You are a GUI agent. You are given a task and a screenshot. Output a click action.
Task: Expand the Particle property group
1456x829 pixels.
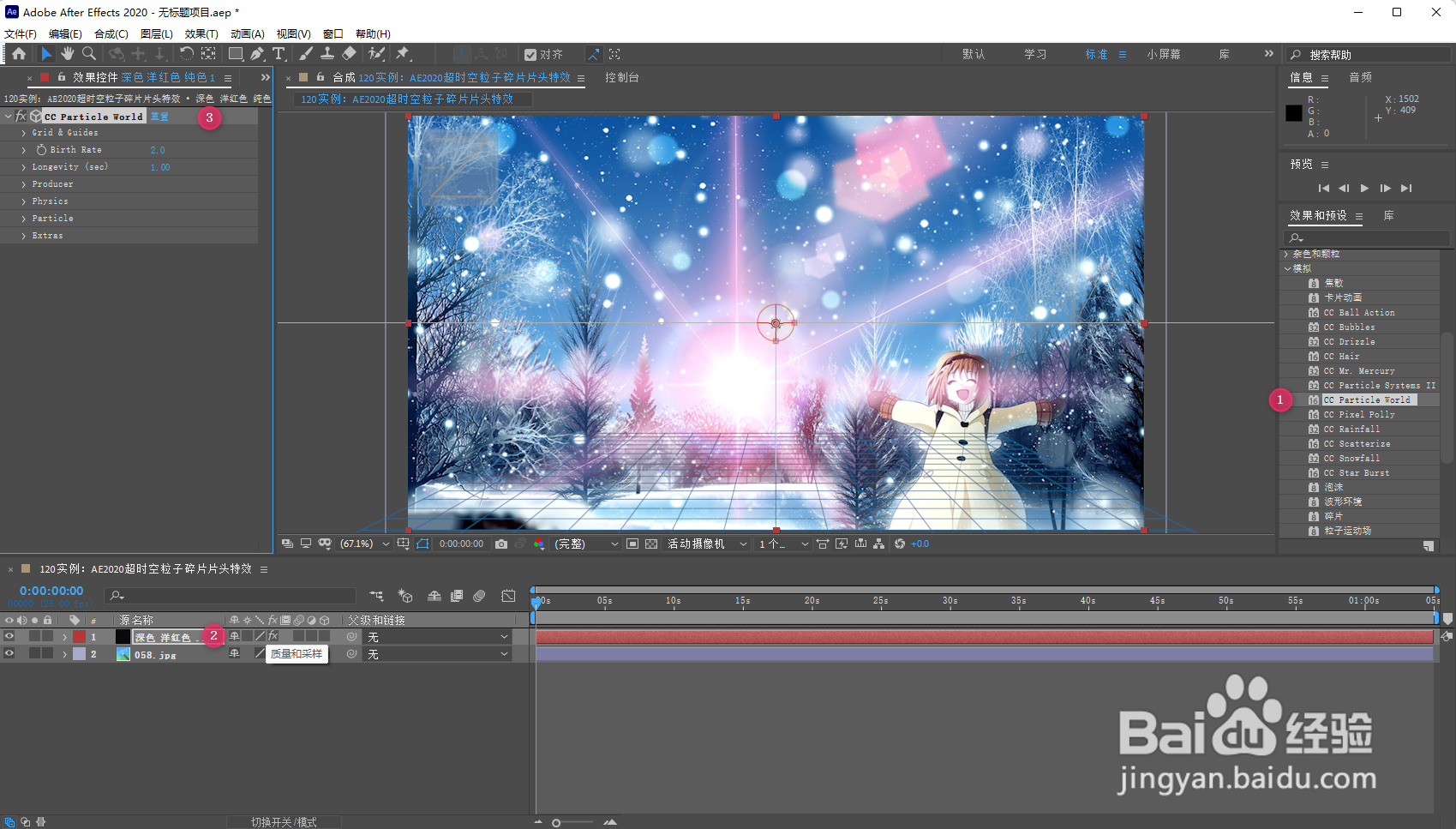click(24, 219)
